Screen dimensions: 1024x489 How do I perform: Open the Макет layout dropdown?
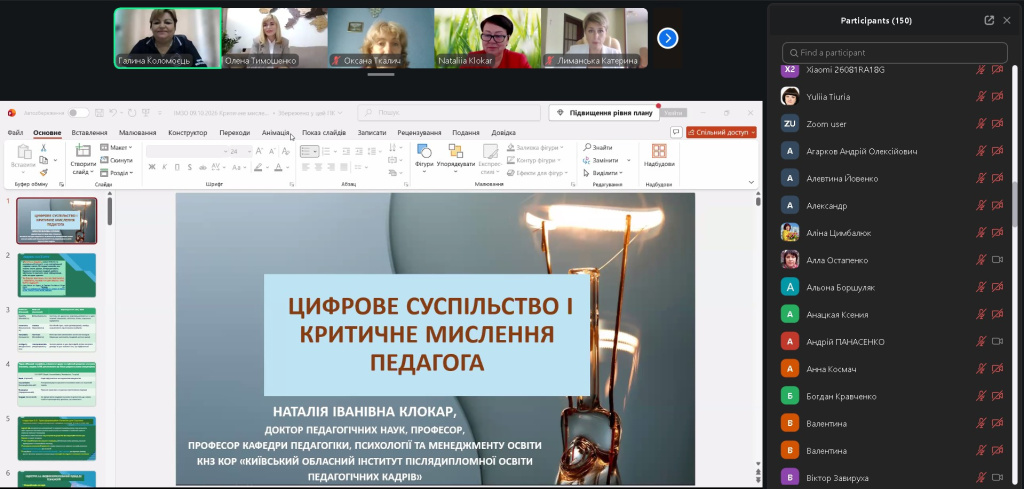116,148
